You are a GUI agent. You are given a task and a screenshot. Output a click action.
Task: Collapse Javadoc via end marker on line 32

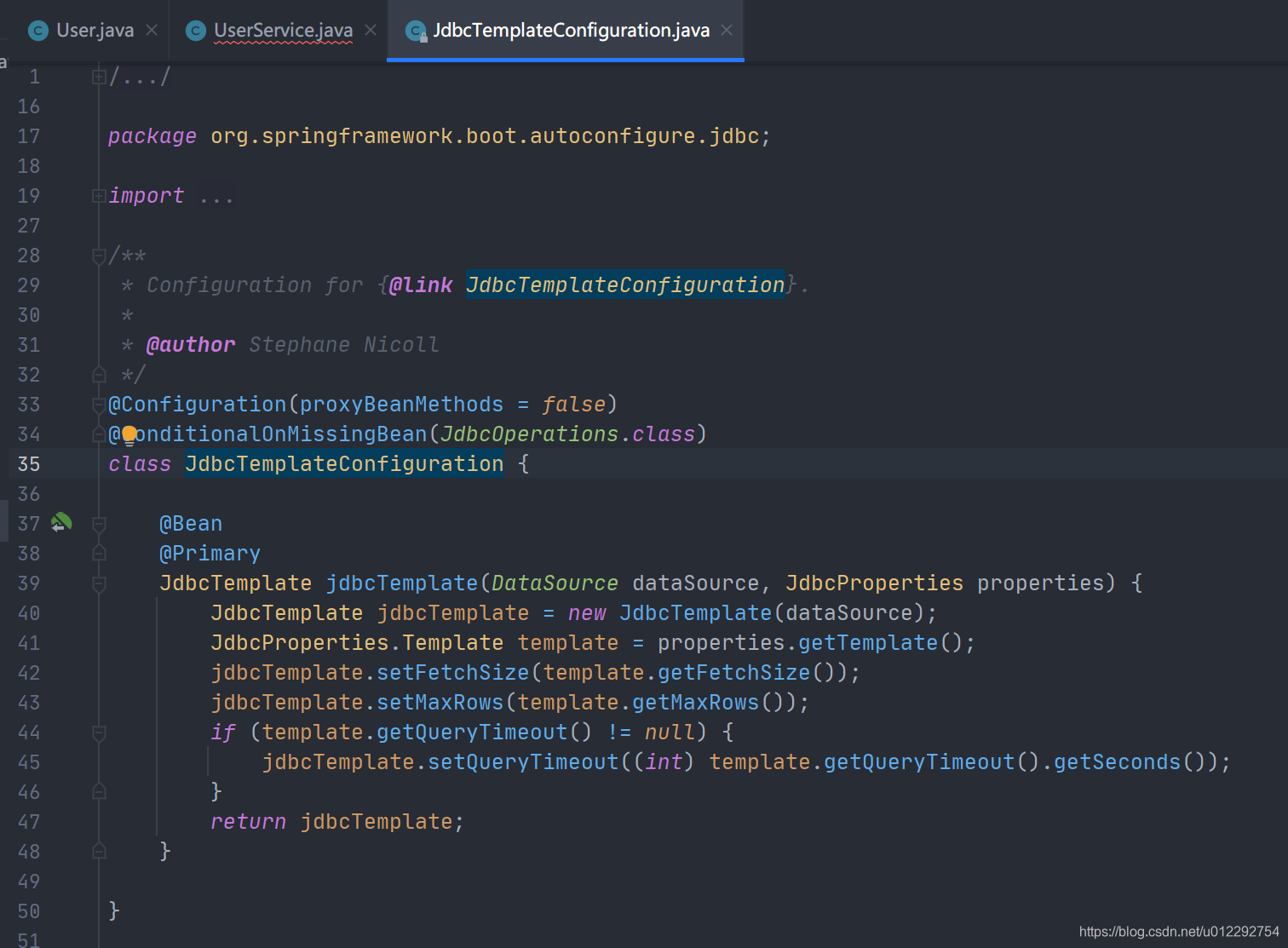[x=99, y=374]
